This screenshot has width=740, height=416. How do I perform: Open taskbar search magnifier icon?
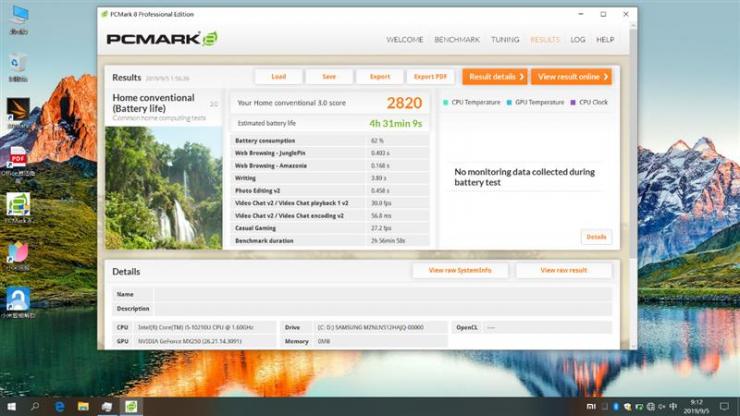35,406
